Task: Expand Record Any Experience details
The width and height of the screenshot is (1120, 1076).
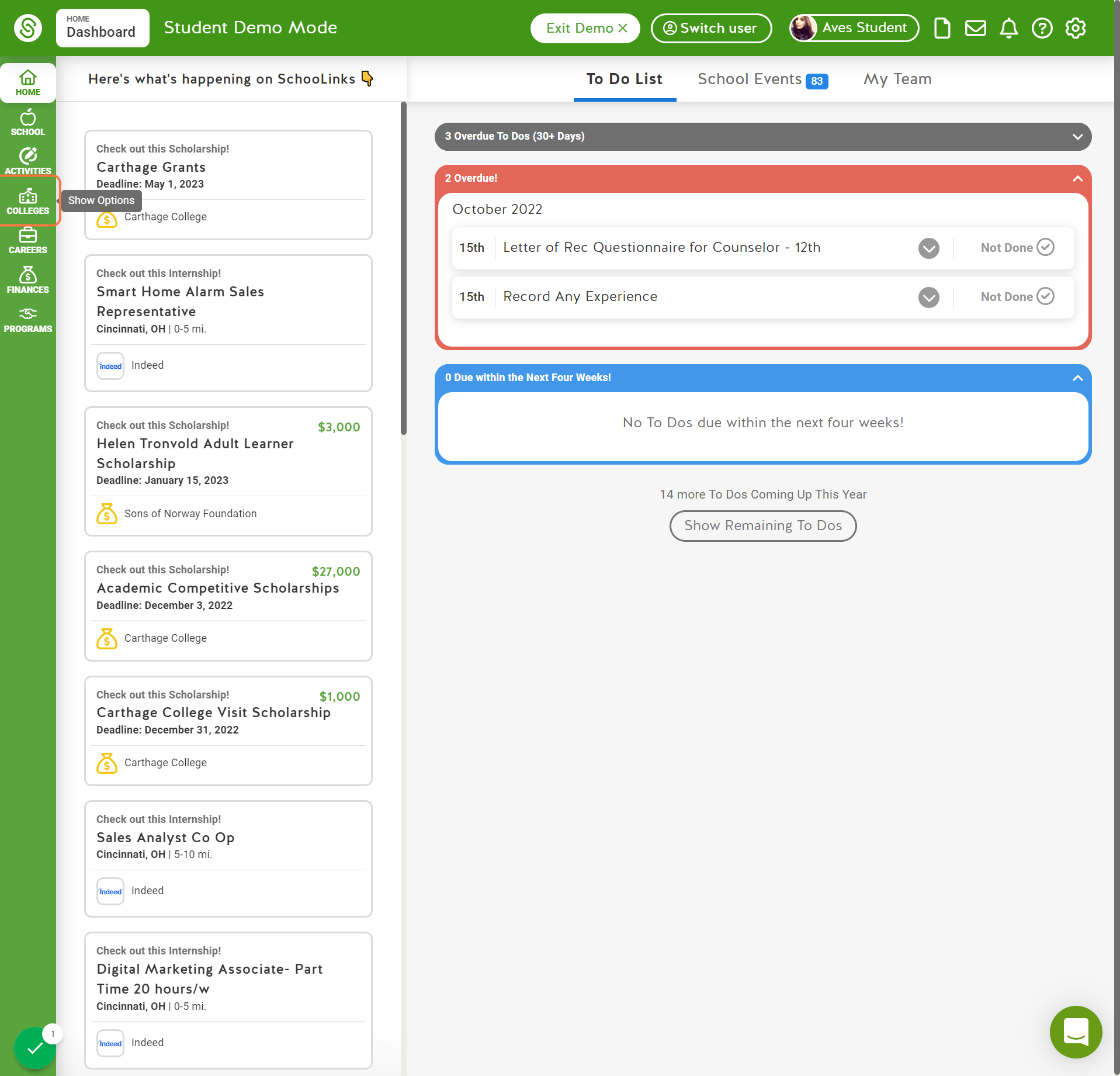Action: [x=928, y=297]
